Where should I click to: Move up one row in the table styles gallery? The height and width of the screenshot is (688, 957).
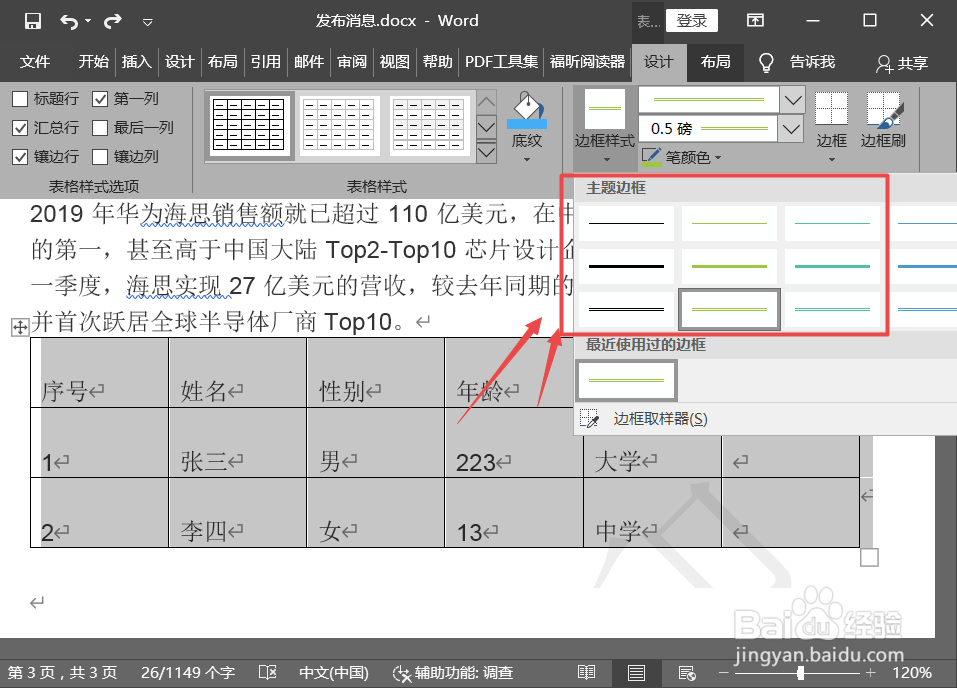(486, 102)
